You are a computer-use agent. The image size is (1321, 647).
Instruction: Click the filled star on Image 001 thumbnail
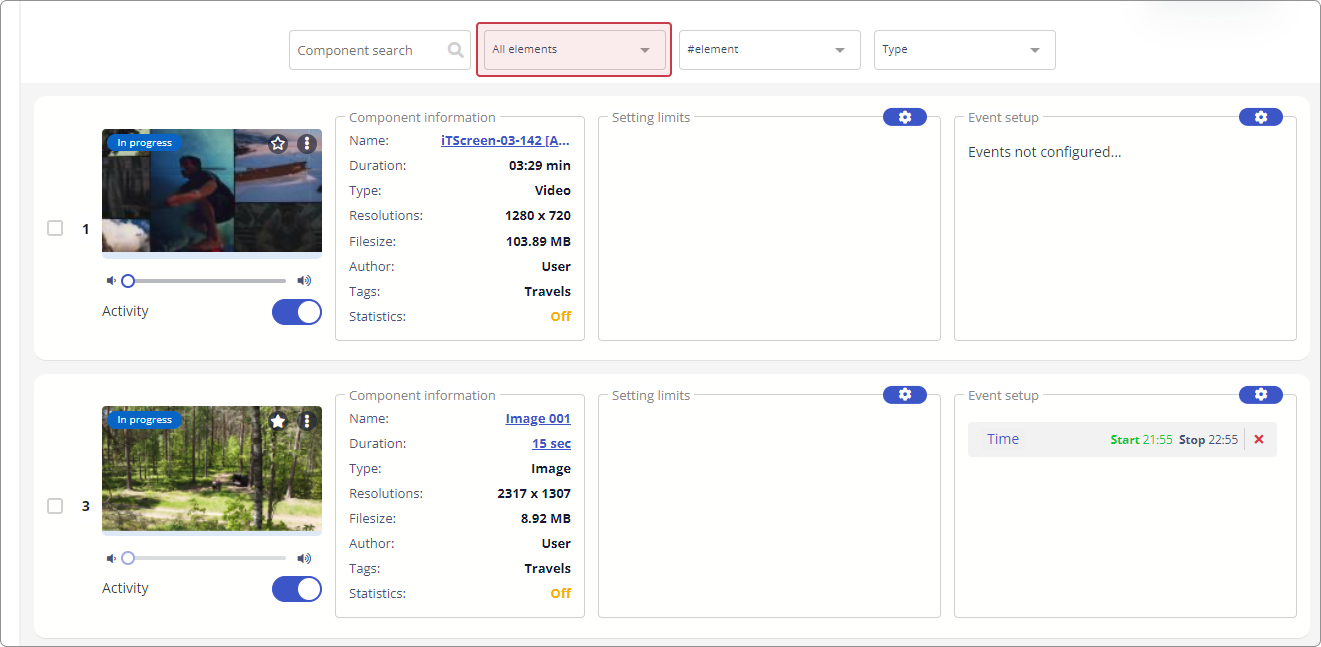pos(278,421)
